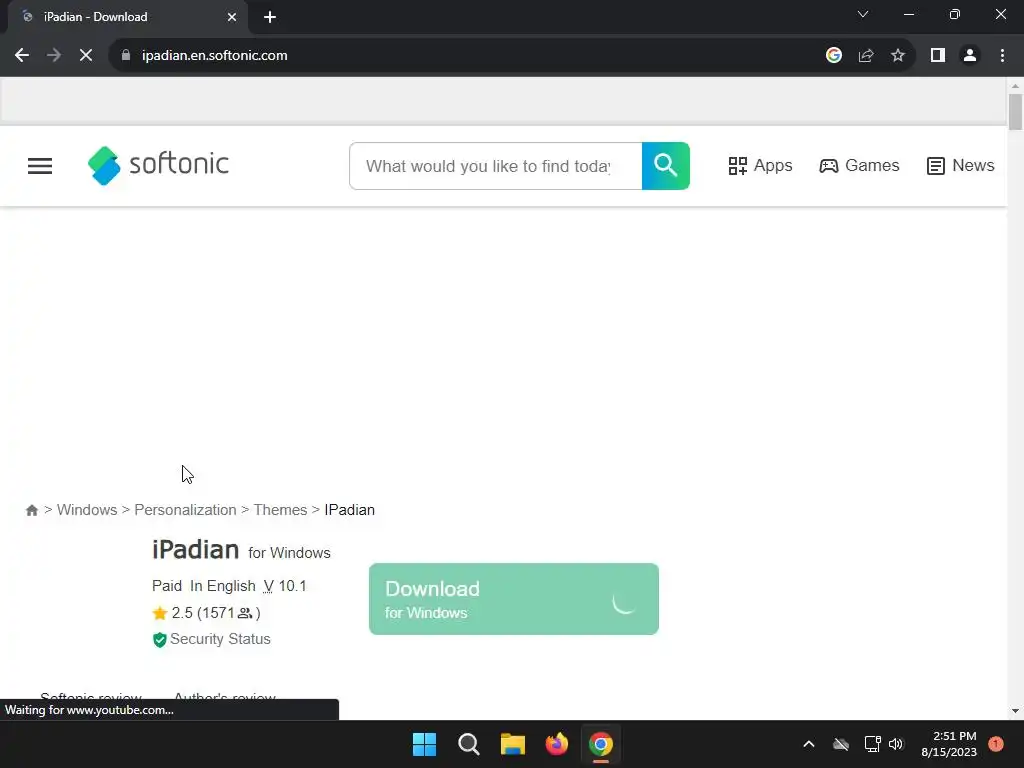Open the Themes breadcrumb link
Image resolution: width=1024 pixels, height=768 pixels.
(x=280, y=510)
